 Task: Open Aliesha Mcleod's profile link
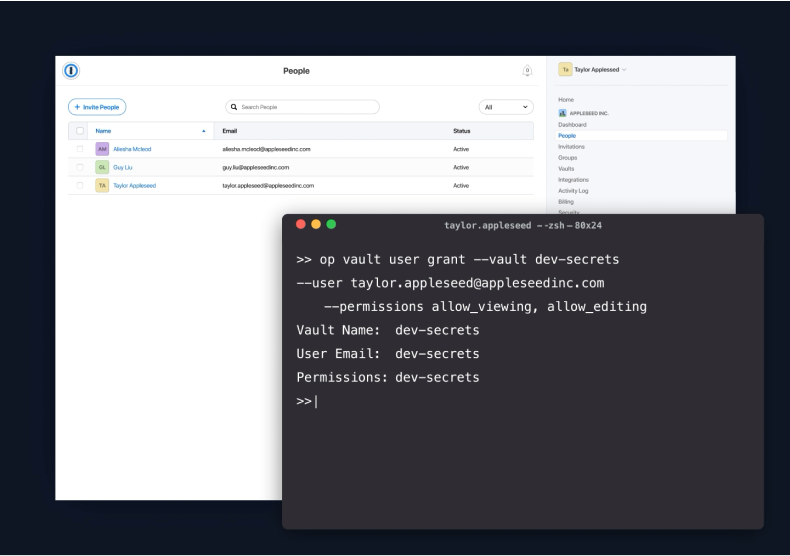tap(132, 149)
